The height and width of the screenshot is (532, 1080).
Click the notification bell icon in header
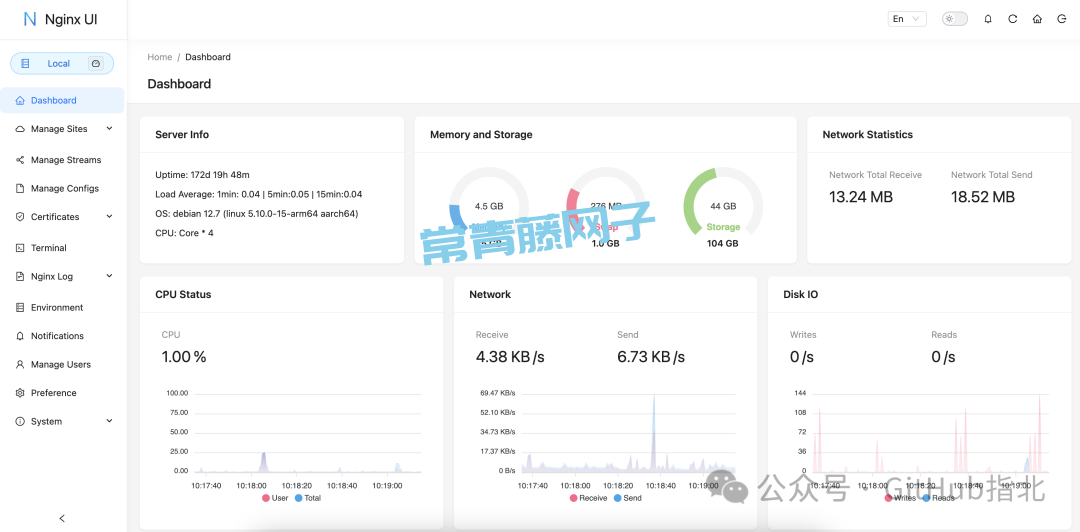988,19
